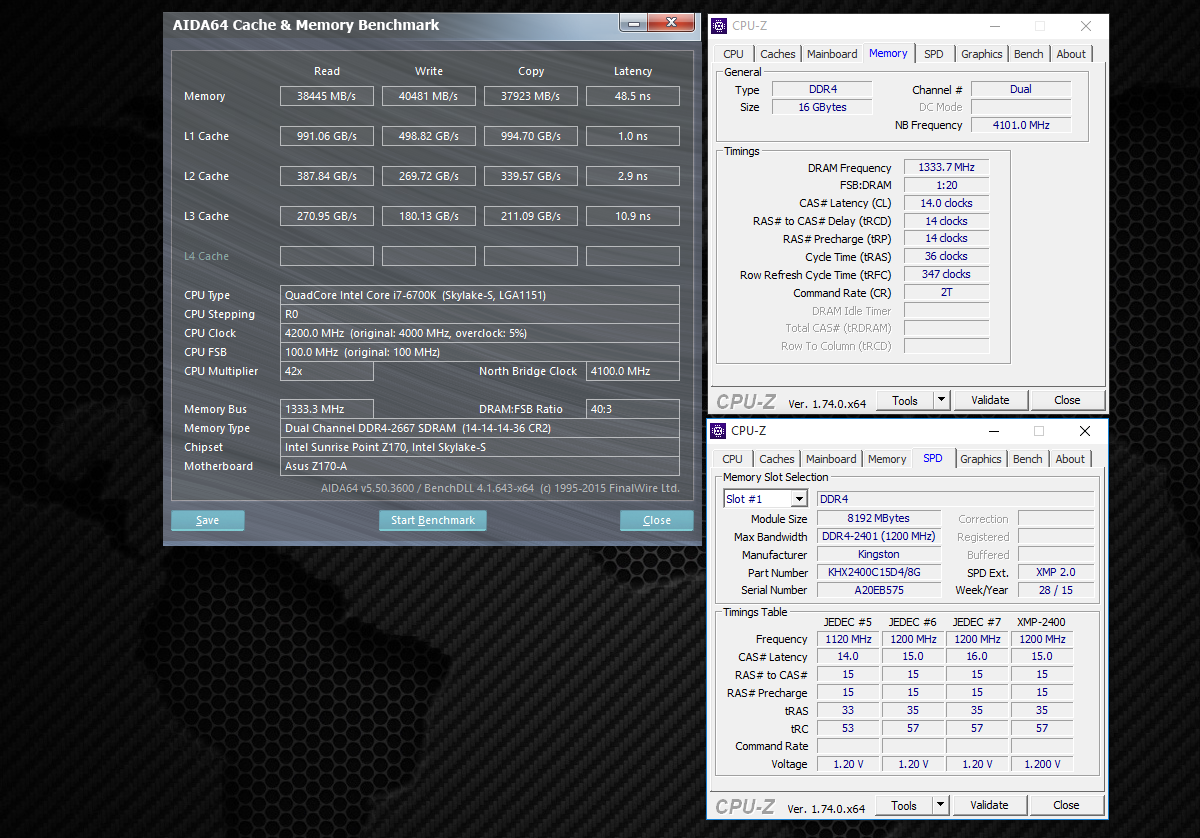Click Memory Type Dual Channel DDR4-2667 field

pyautogui.click(x=480, y=428)
